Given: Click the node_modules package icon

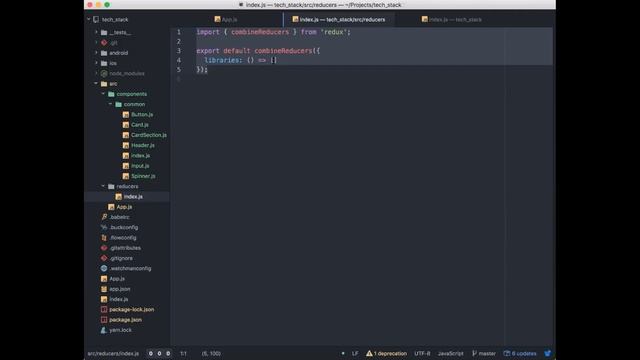Looking at the screenshot, I should tap(104, 73).
